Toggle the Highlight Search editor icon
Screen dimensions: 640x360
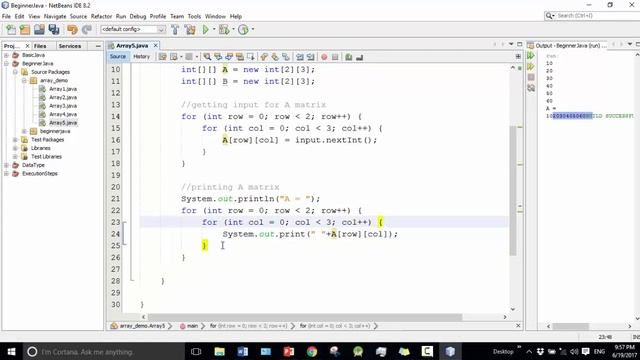[x=240, y=57]
